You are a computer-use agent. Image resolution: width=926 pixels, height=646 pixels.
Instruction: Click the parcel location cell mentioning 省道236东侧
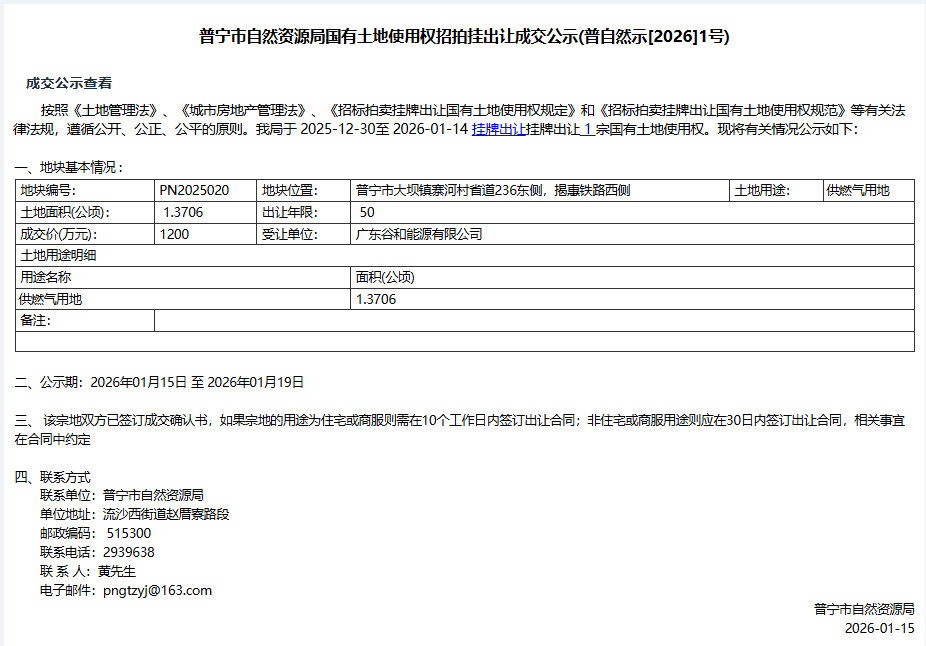click(492, 190)
